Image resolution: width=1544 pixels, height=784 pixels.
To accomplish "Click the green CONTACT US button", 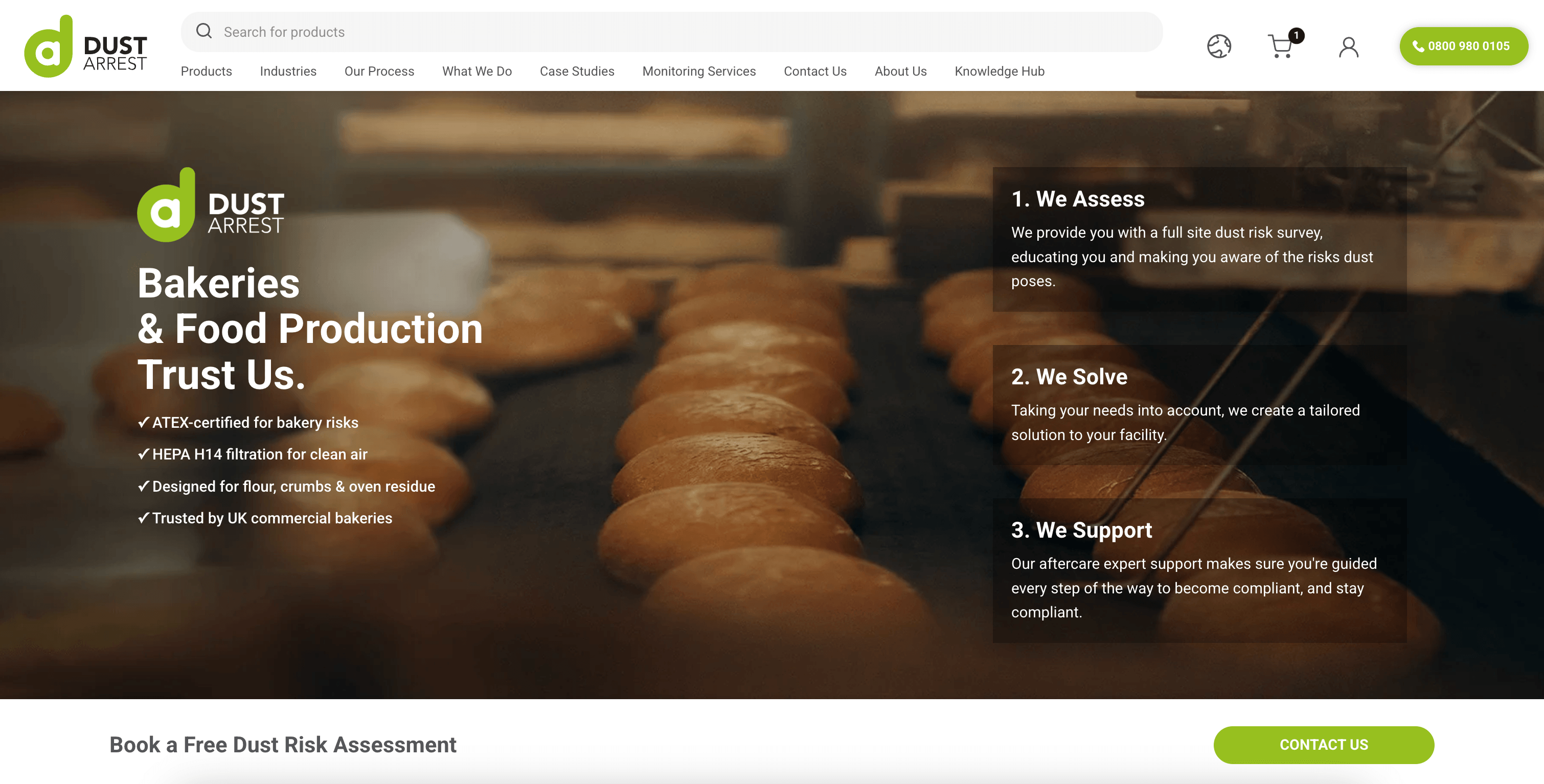I will (1324, 745).
